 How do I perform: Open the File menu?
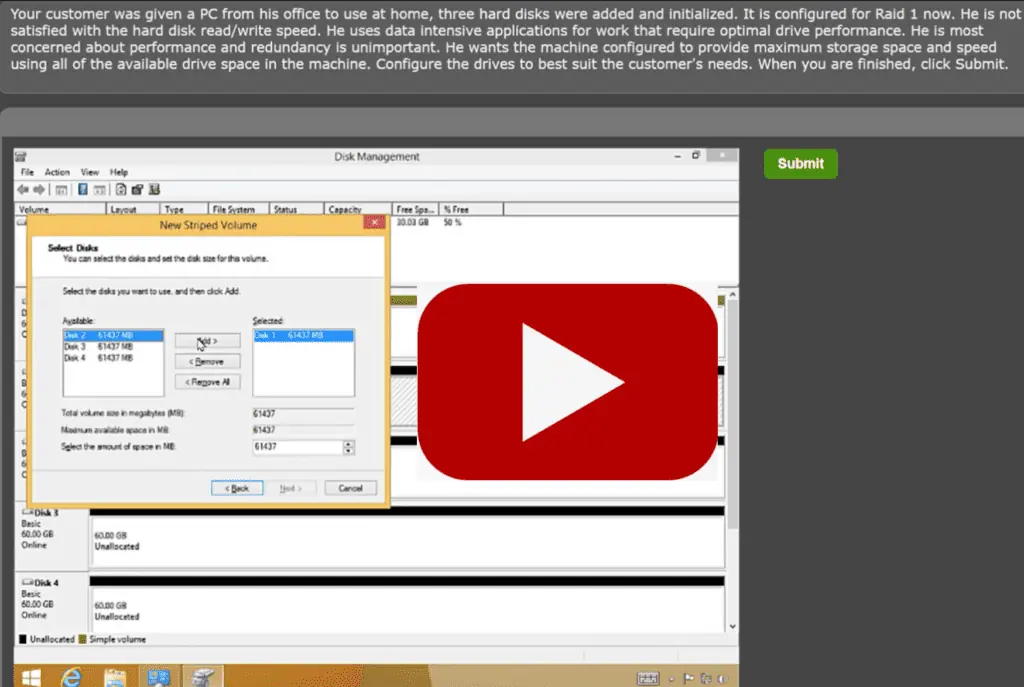27,172
